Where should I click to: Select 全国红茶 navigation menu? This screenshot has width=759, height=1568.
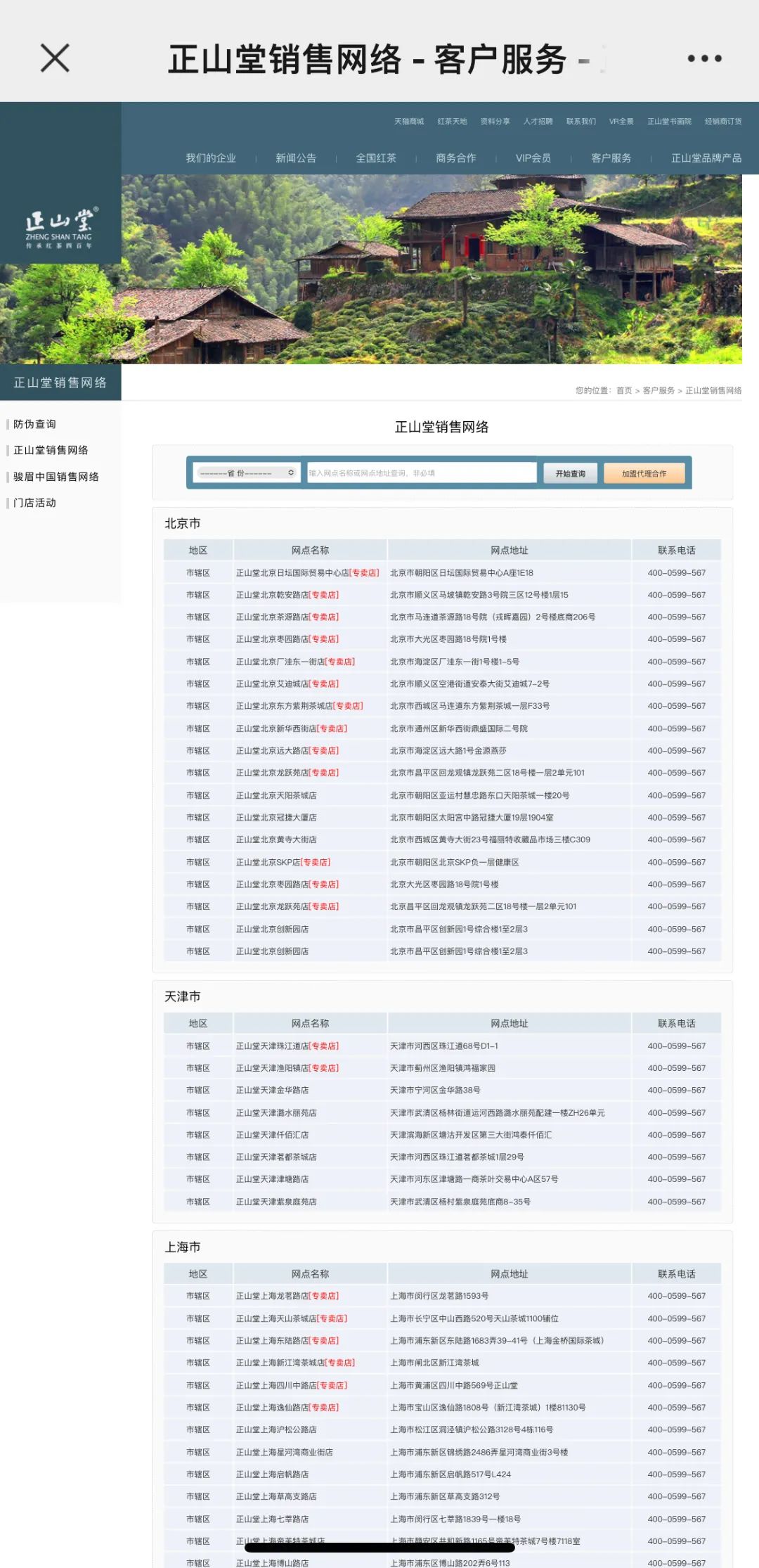pyautogui.click(x=376, y=158)
